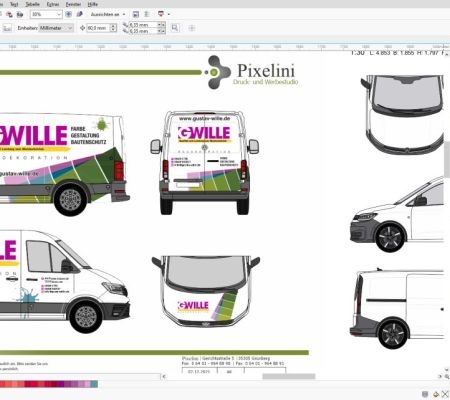Select the Pixelini logo text on canvas

tap(266, 70)
